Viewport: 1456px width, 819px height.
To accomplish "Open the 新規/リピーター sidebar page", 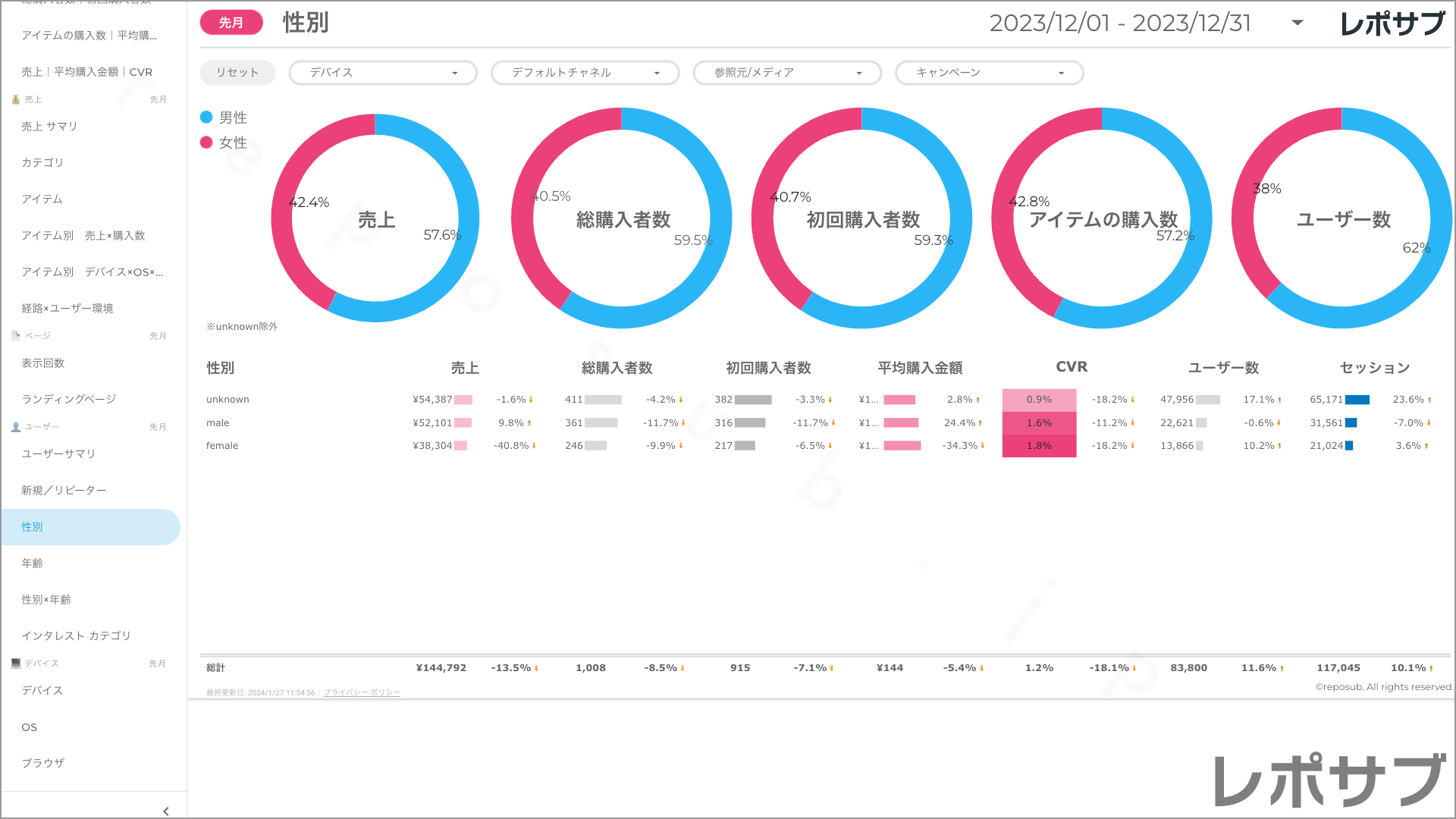I will point(64,490).
